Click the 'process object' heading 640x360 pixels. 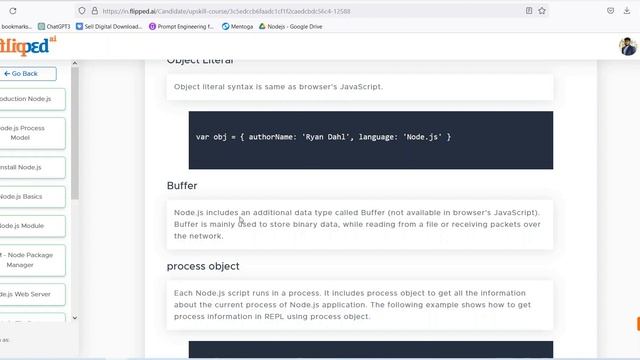pyautogui.click(x=203, y=266)
